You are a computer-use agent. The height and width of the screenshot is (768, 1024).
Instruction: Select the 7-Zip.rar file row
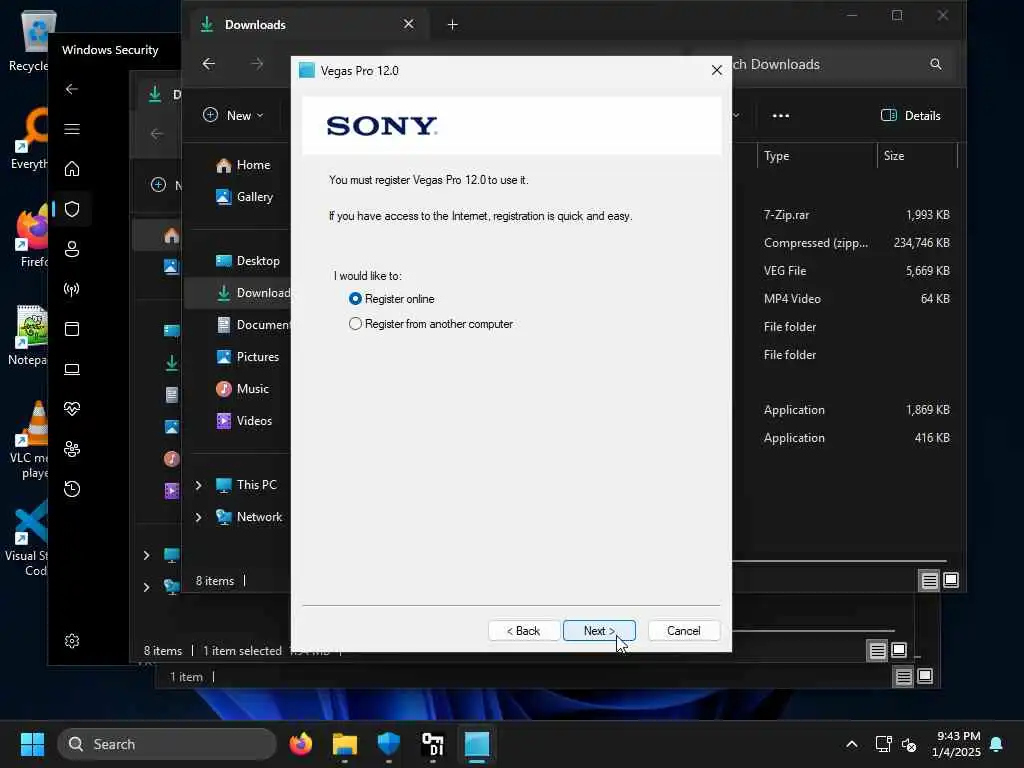(x=849, y=215)
